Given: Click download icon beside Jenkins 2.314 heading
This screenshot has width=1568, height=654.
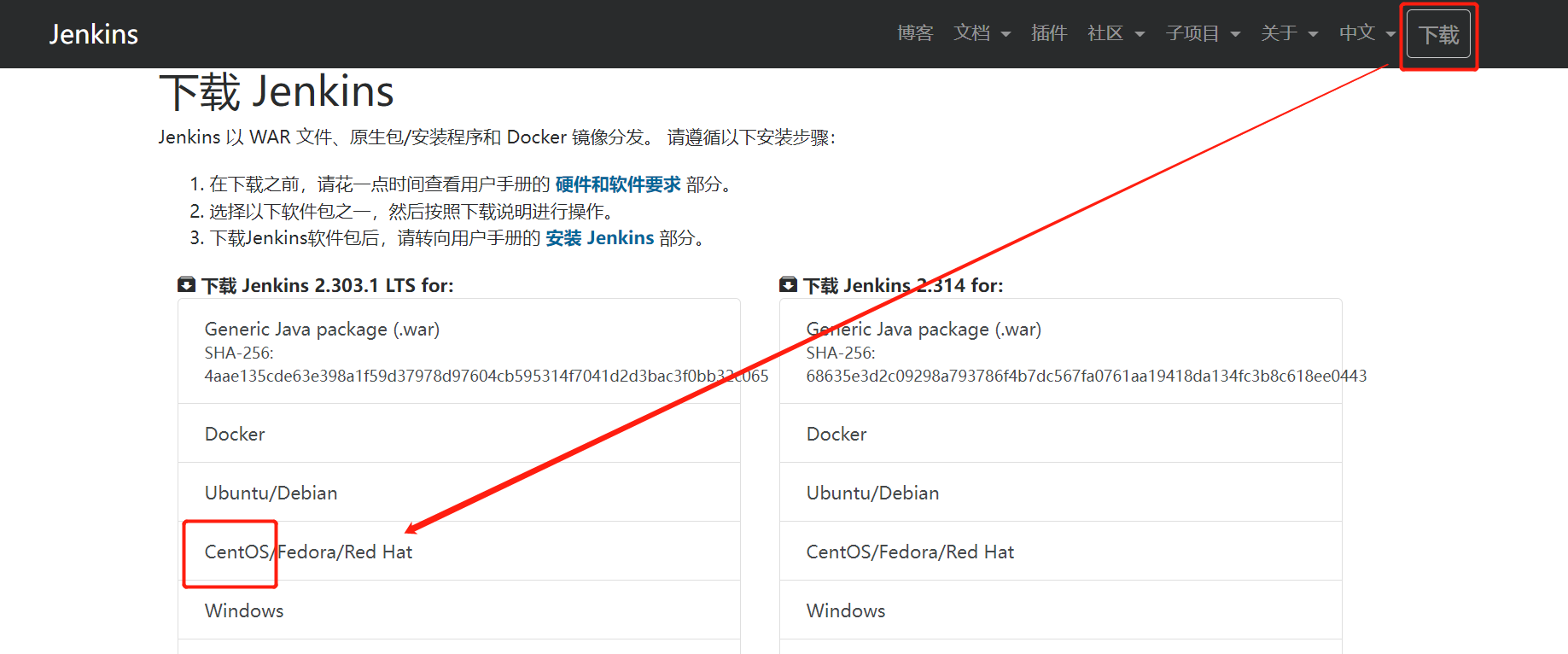Looking at the screenshot, I should (788, 284).
